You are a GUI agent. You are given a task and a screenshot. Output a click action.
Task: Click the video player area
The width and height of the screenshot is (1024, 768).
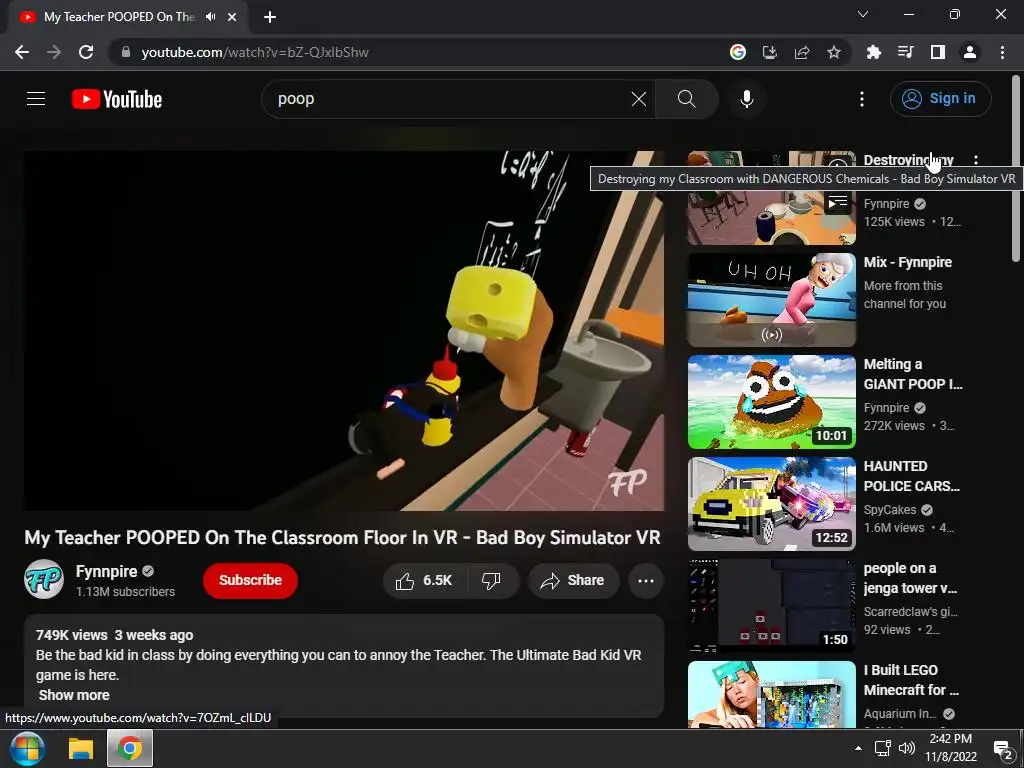point(344,330)
